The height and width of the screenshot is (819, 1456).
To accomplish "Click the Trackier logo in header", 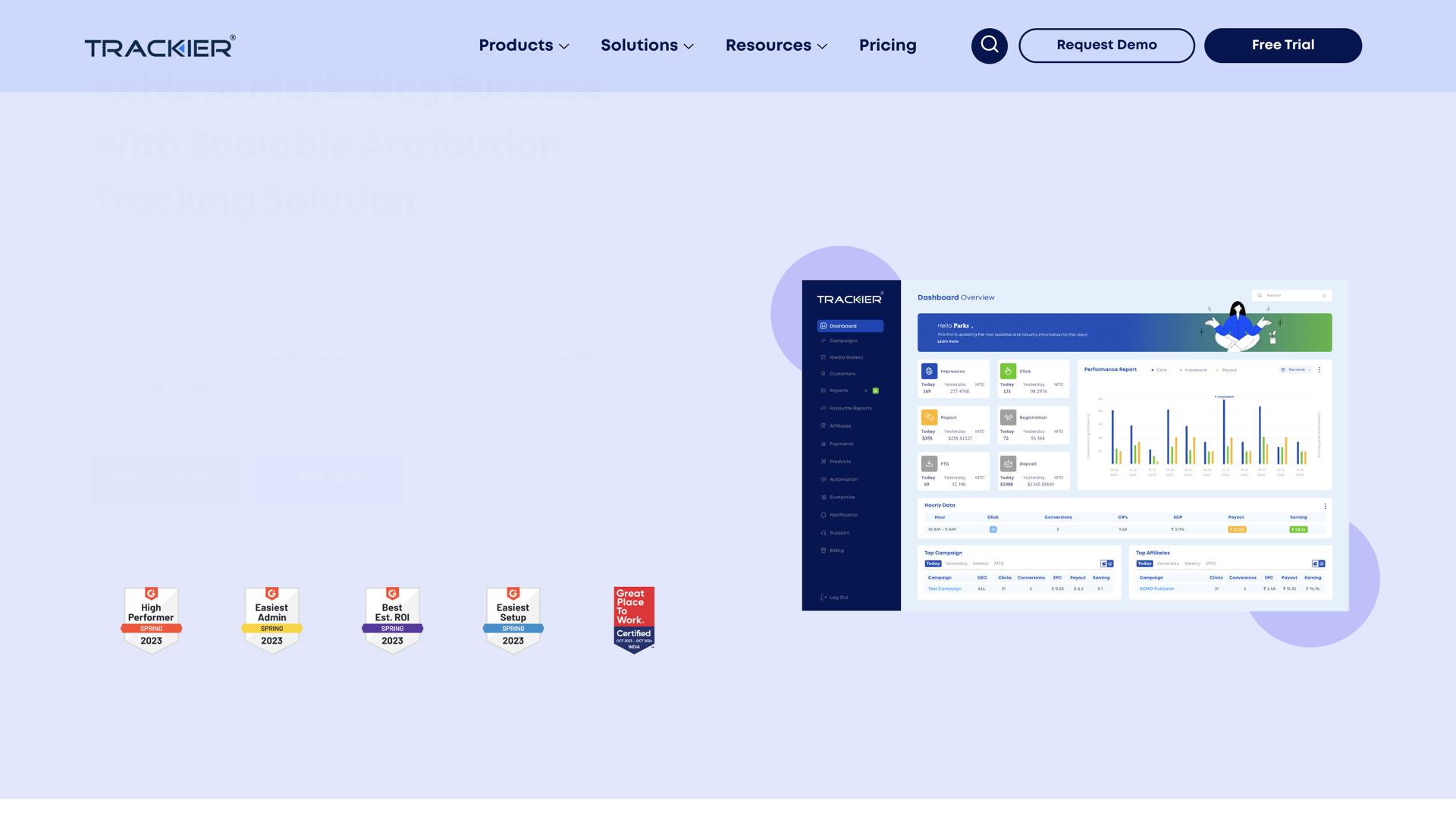I will click(160, 47).
